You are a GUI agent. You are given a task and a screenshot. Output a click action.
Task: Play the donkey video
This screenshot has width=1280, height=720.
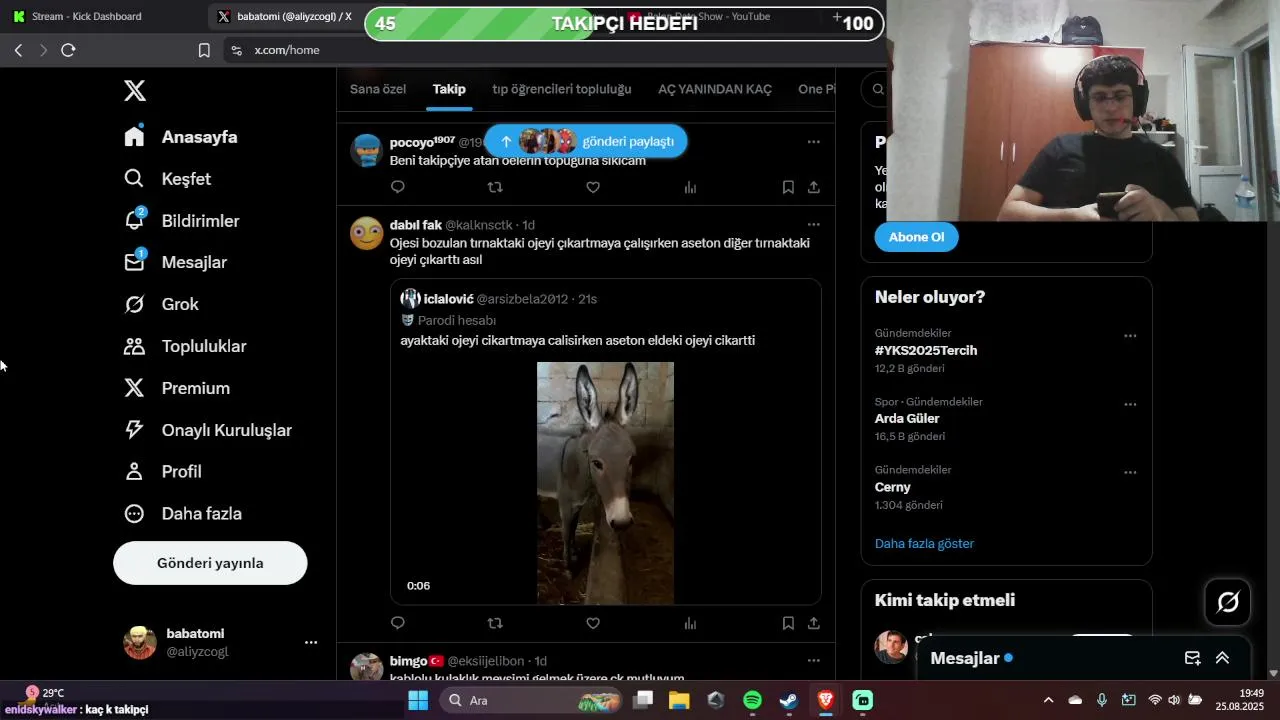point(605,483)
